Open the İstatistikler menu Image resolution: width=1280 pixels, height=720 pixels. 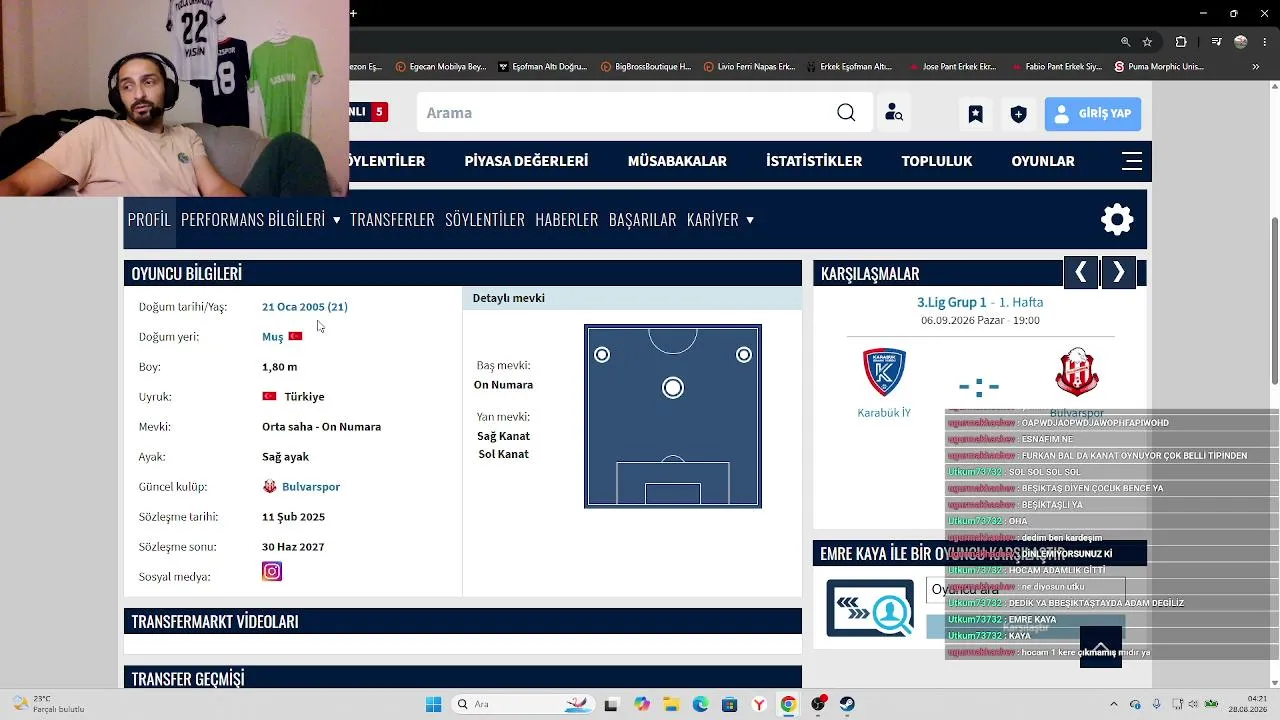pyautogui.click(x=814, y=161)
